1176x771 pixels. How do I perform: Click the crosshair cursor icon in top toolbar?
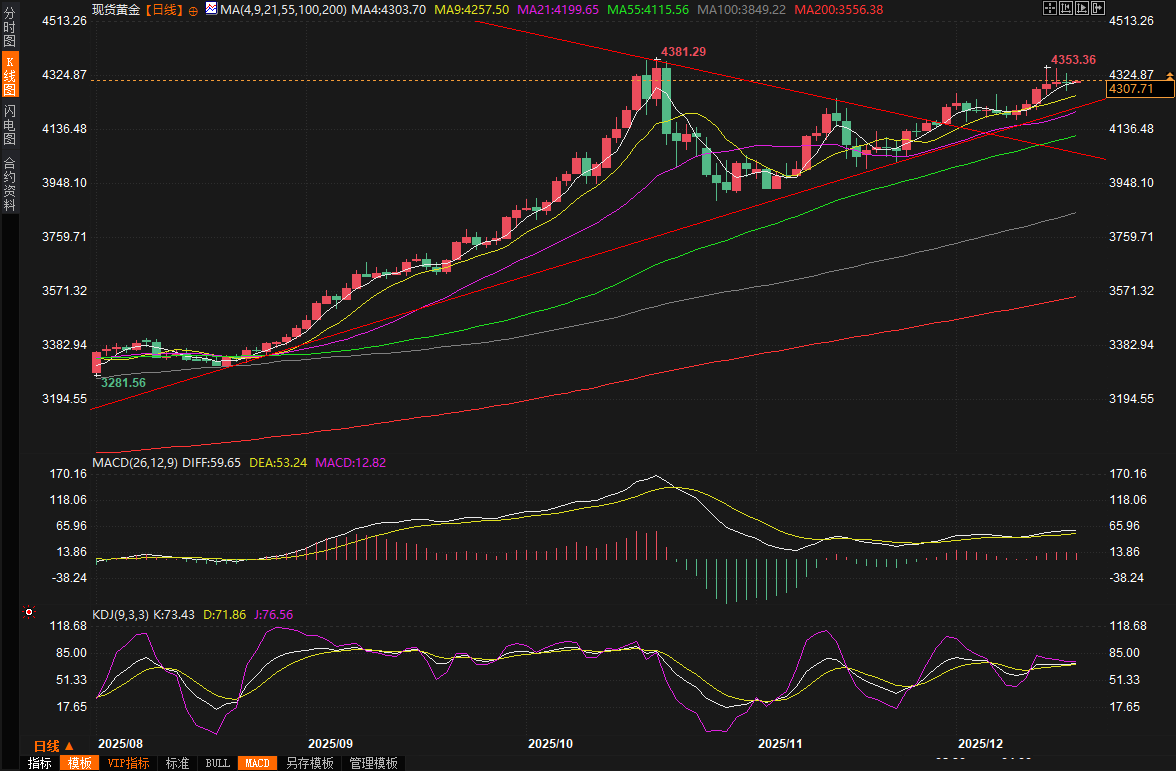pyautogui.click(x=1048, y=8)
